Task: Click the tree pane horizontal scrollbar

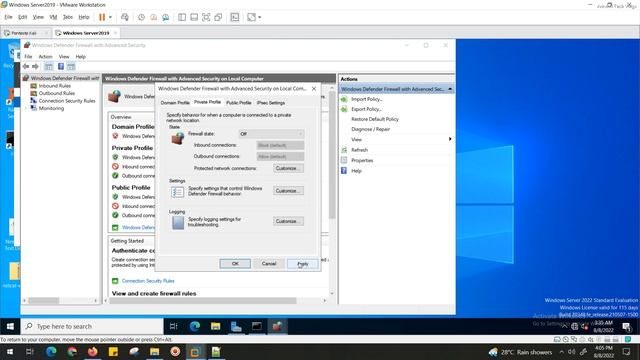Action: [x=44, y=300]
